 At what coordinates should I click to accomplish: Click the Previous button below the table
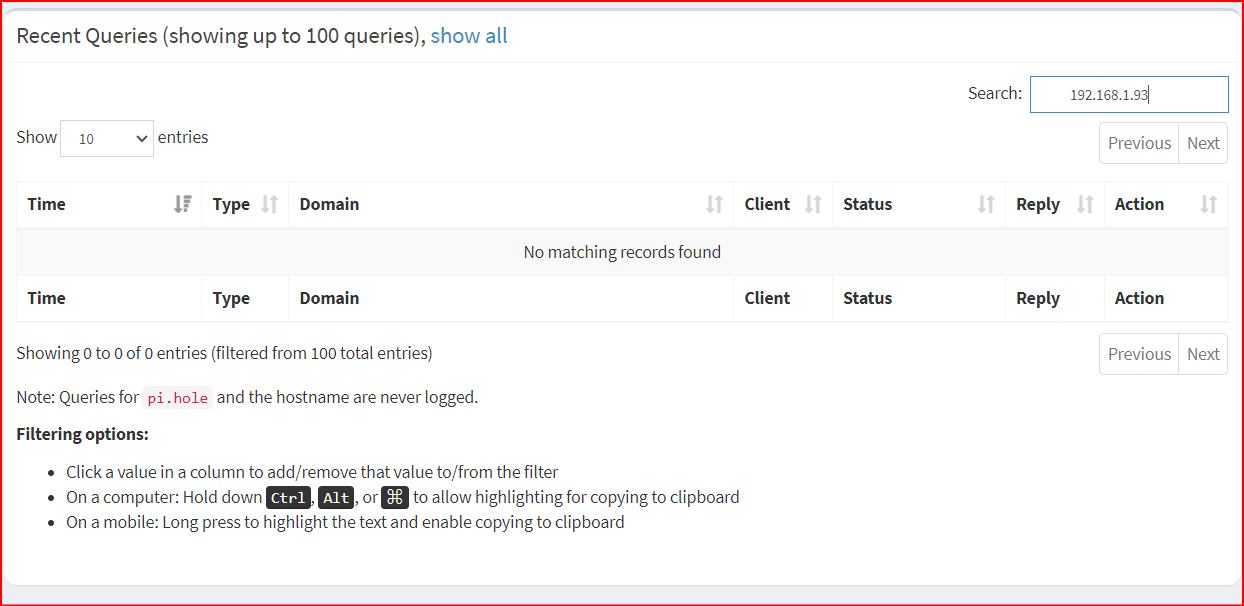[x=1139, y=354]
